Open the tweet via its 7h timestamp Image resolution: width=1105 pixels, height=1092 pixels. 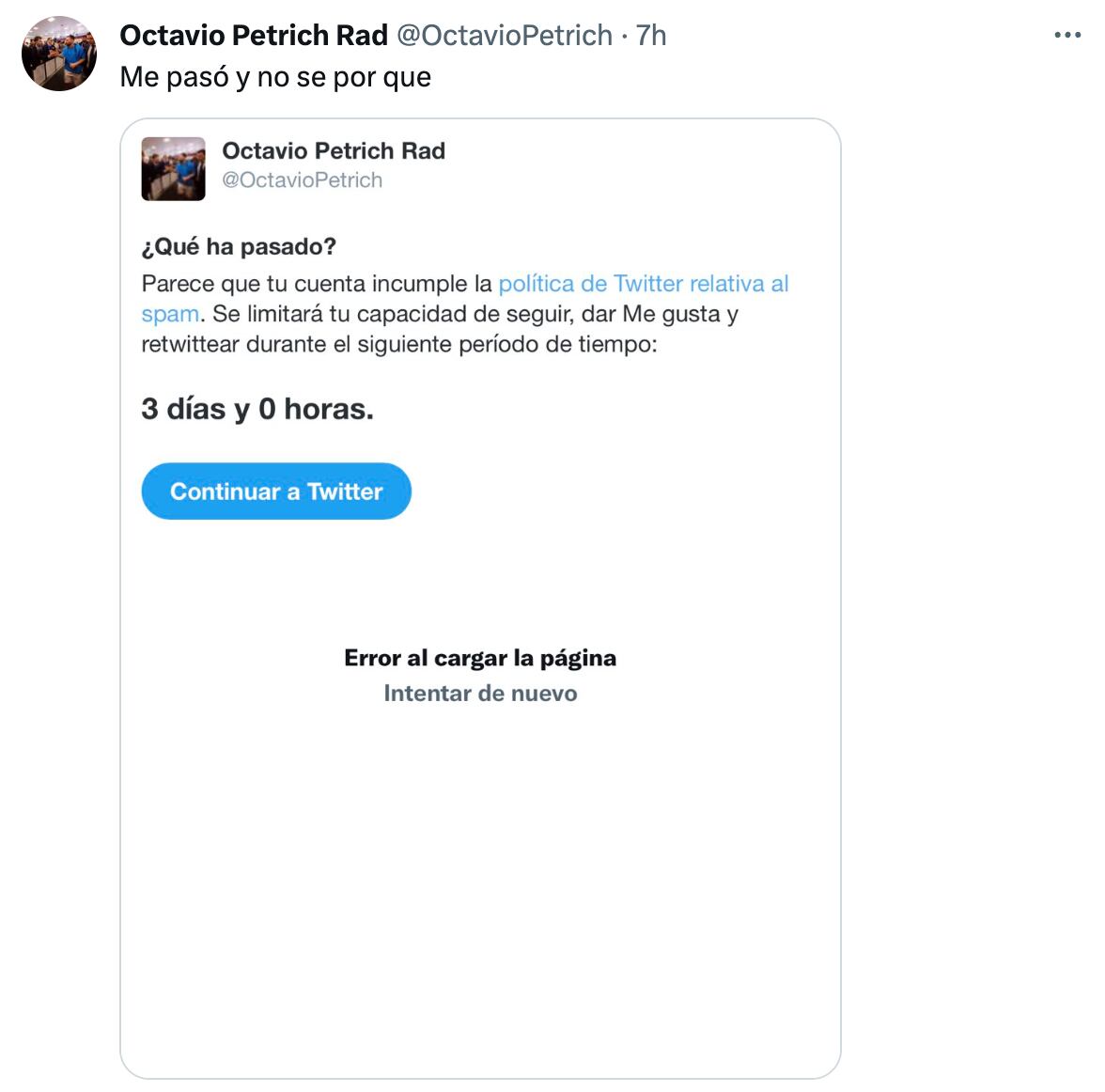click(651, 36)
